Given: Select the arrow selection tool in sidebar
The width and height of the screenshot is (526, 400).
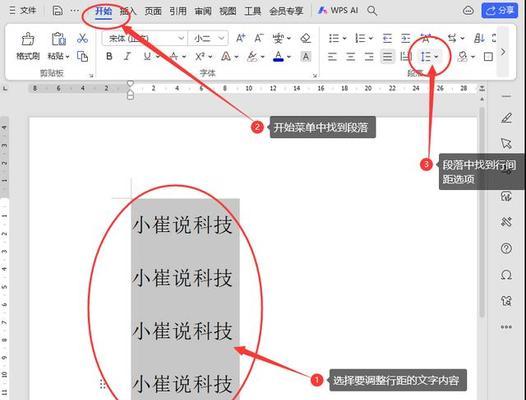Looking at the screenshot, I should click(506, 143).
